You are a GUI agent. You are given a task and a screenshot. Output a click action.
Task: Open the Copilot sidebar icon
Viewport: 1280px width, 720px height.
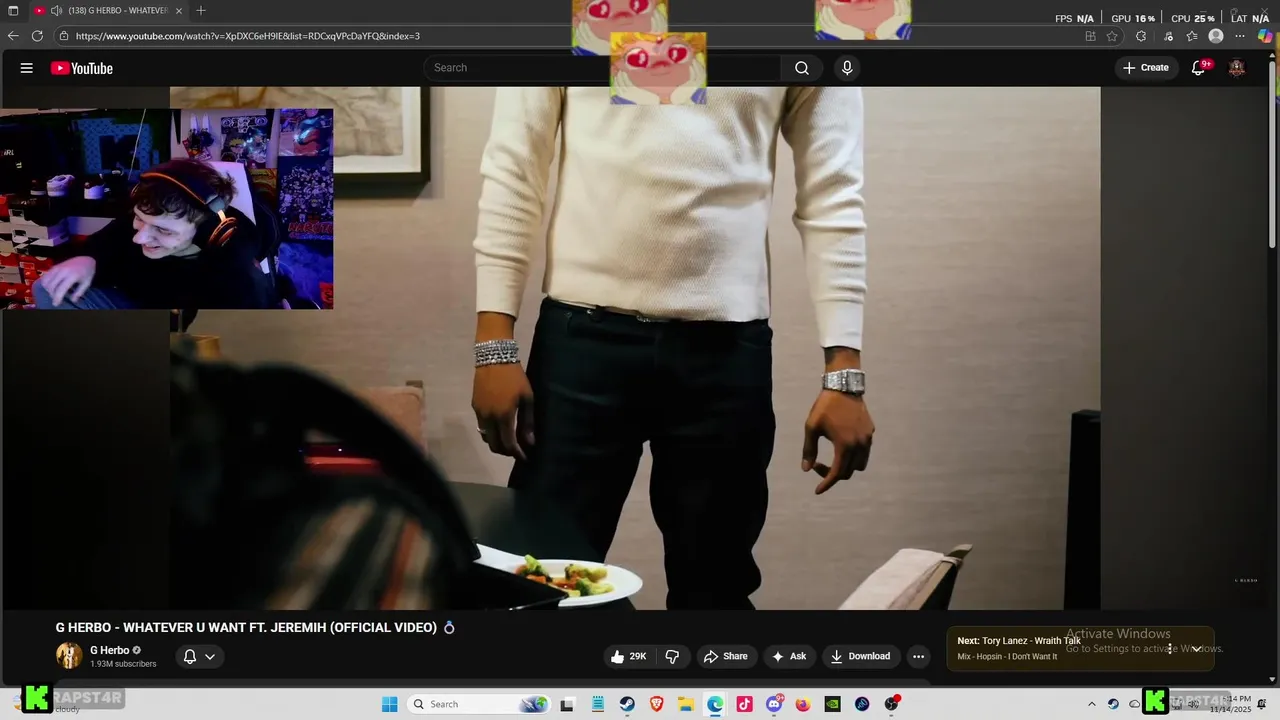(1265, 36)
